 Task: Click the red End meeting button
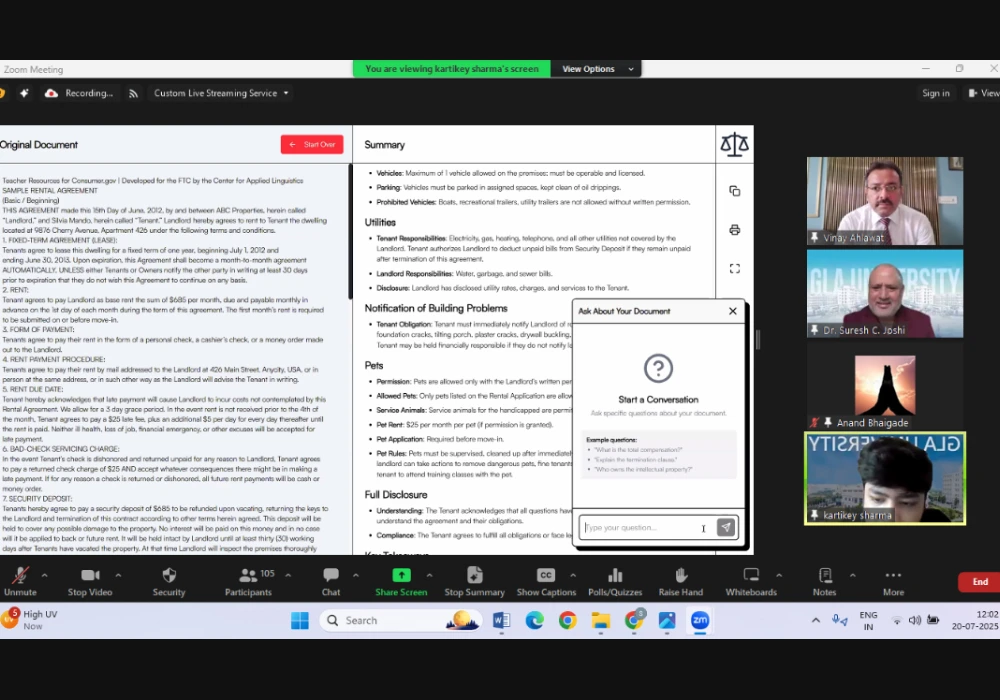click(x=979, y=582)
